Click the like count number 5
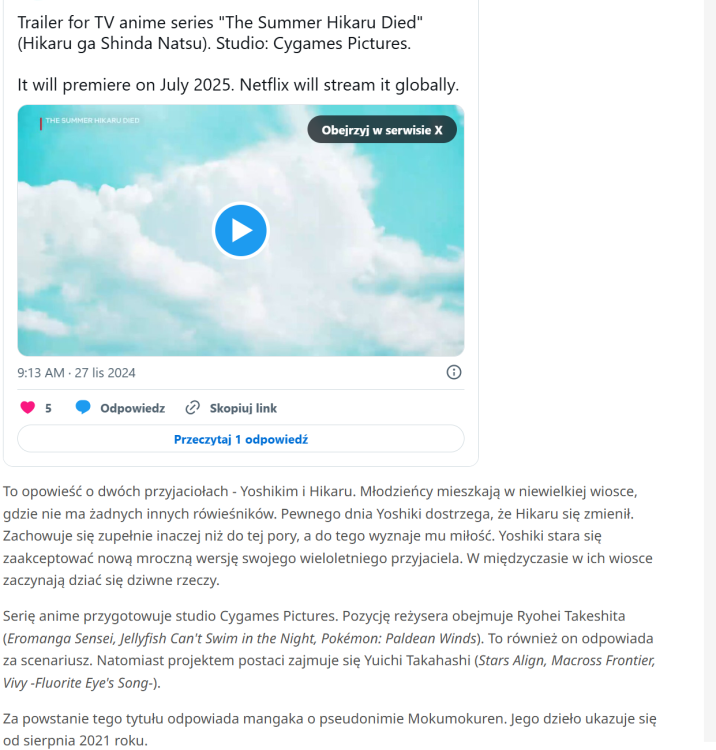716x750 pixels. pos(48,408)
